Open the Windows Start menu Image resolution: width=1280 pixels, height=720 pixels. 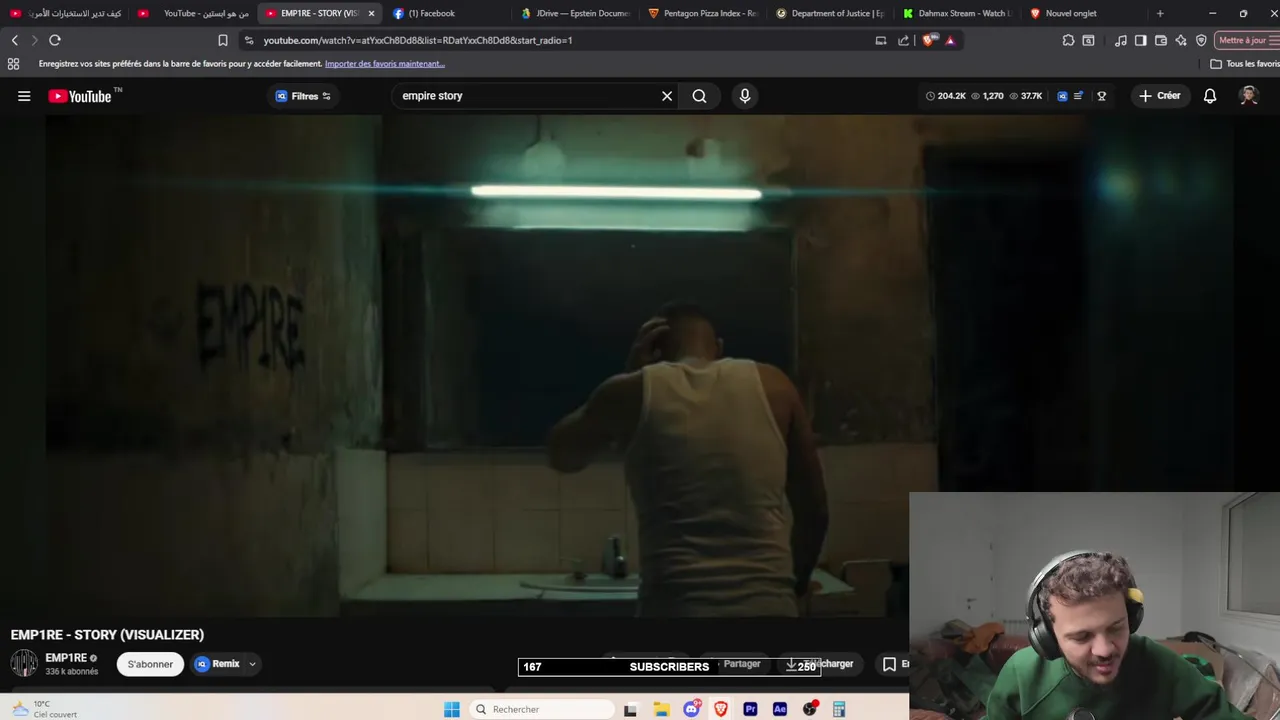[x=452, y=709]
